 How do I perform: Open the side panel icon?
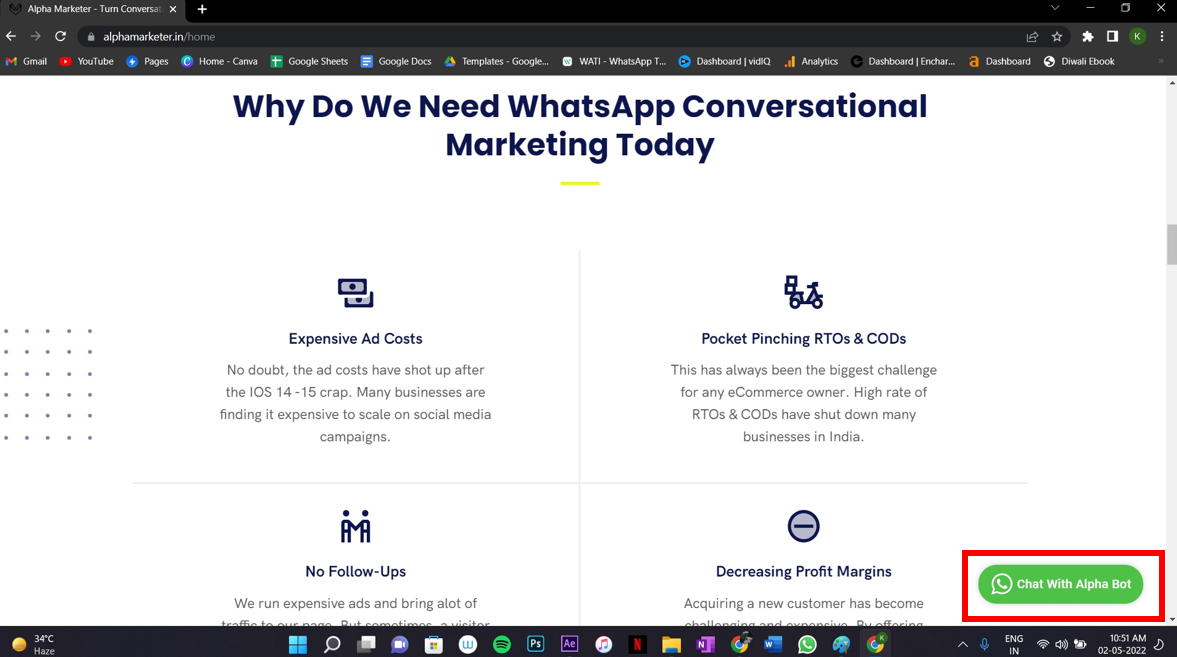pyautogui.click(x=1112, y=36)
